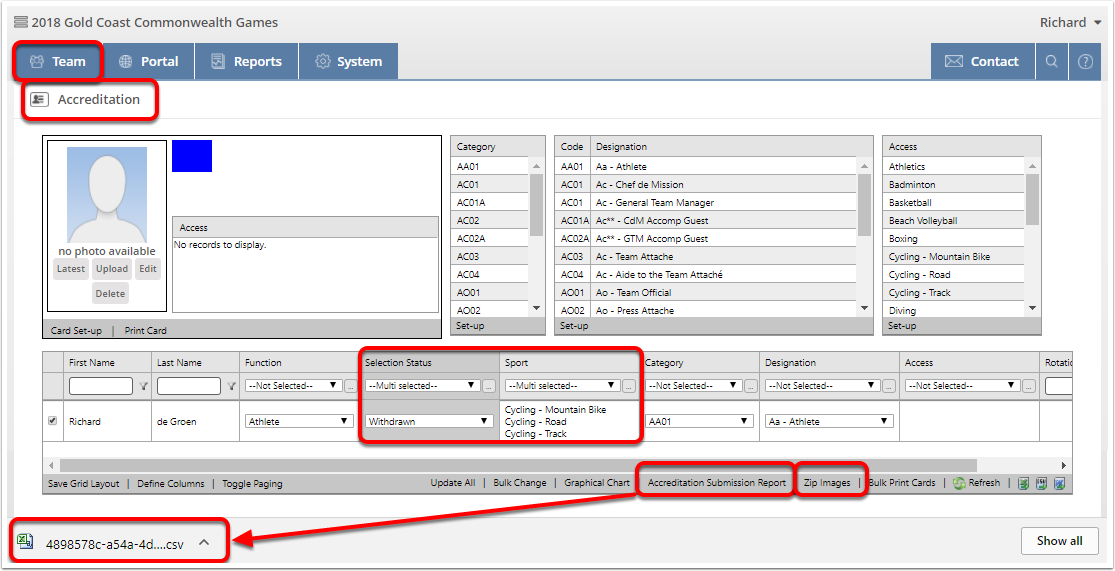This screenshot has height=571, width=1115.
Task: Change Richard's Function dropdown showing Athlete
Action: click(299, 421)
